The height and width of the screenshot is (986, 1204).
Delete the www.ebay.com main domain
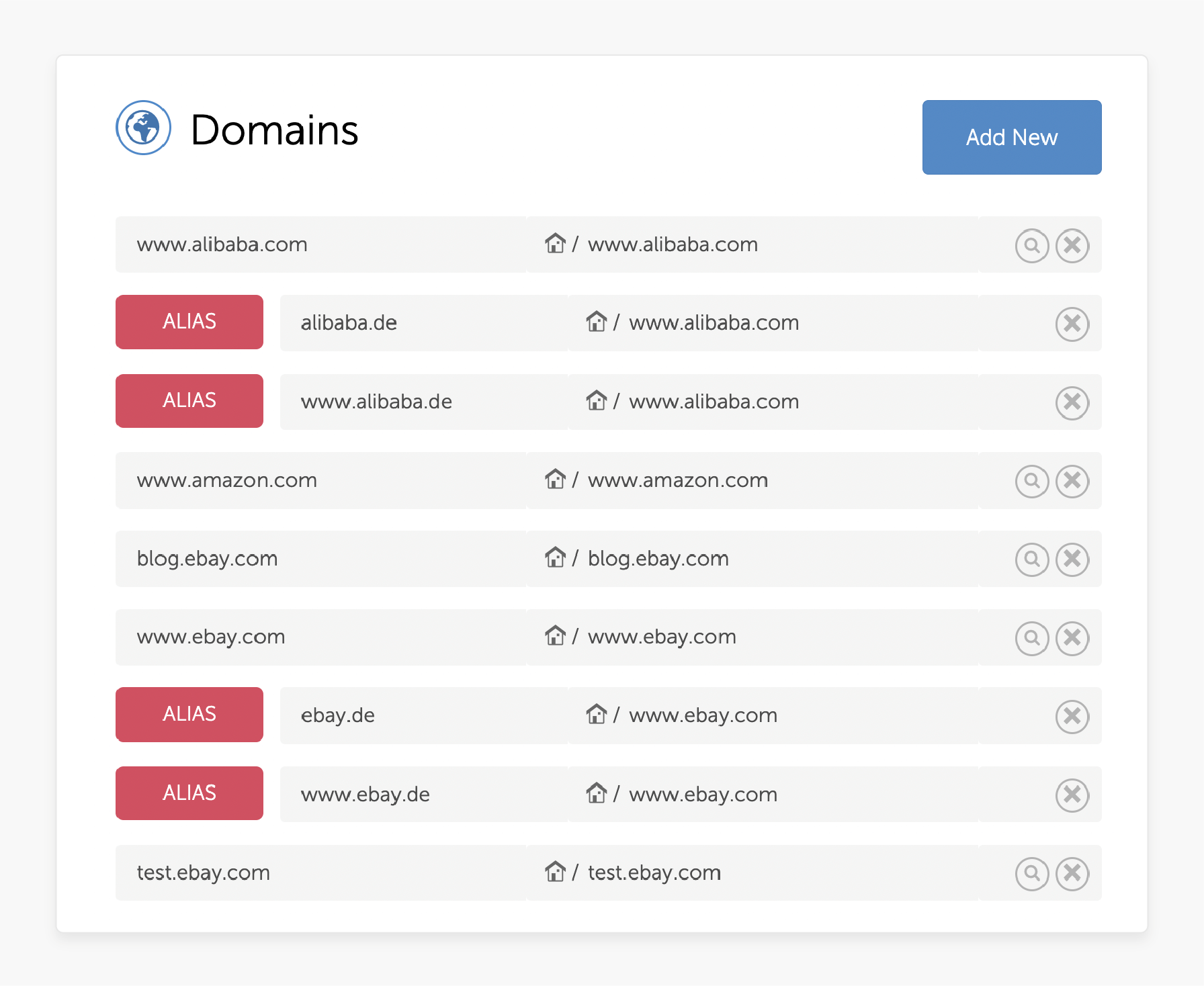(1072, 637)
